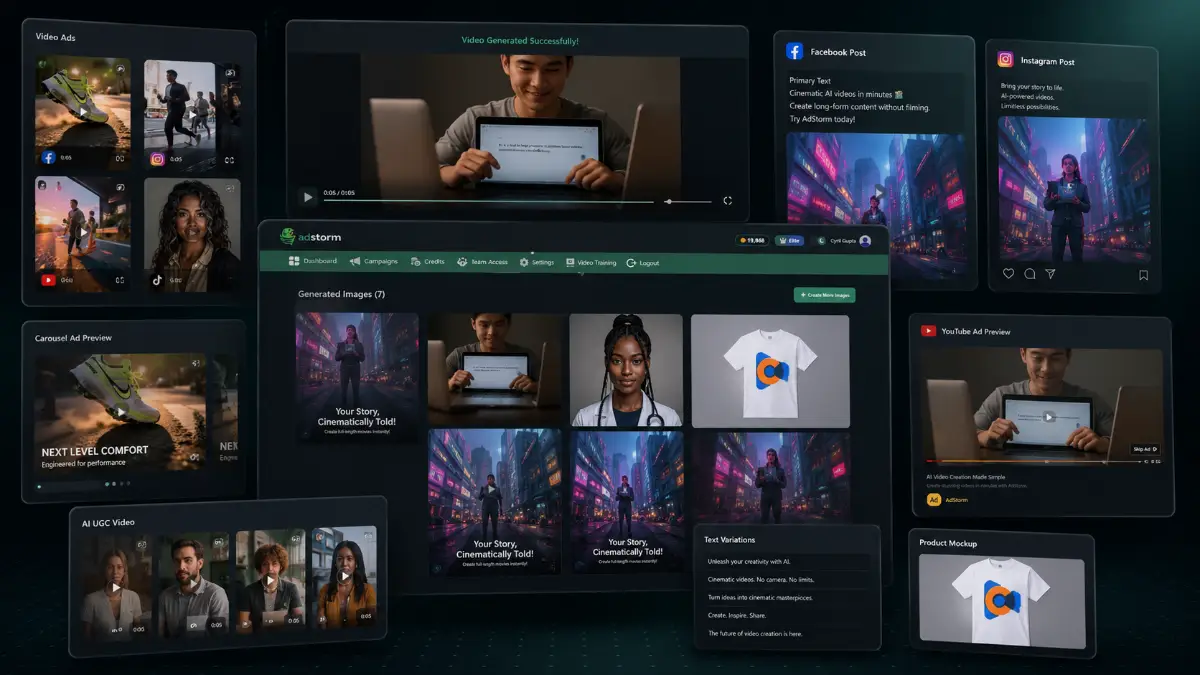This screenshot has height=675, width=1200.
Task: Click 'NEXT LEVEL COMFORT' carousel headline
Action: click(x=95, y=451)
